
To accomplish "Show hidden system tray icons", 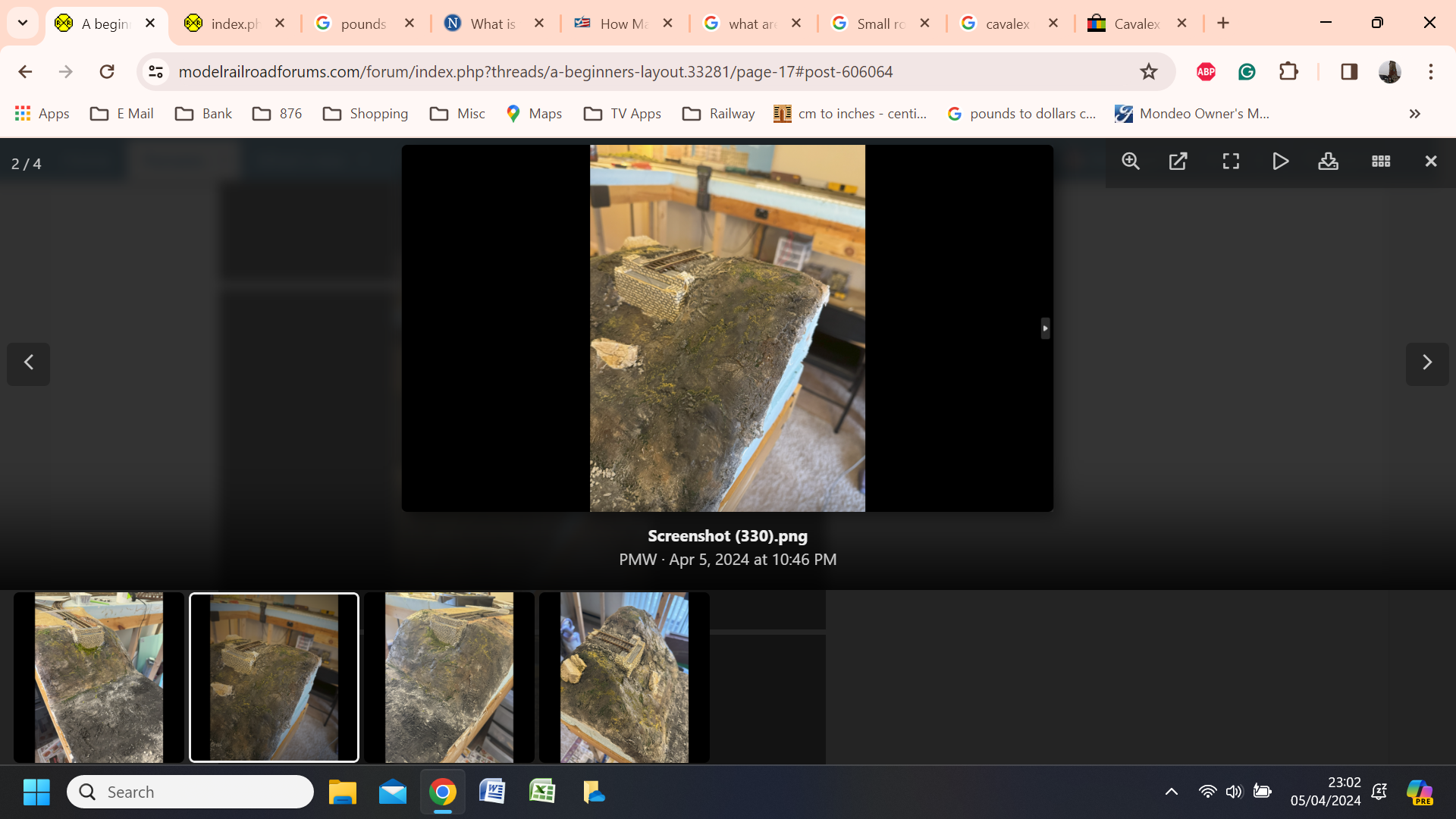I will pyautogui.click(x=1171, y=792).
